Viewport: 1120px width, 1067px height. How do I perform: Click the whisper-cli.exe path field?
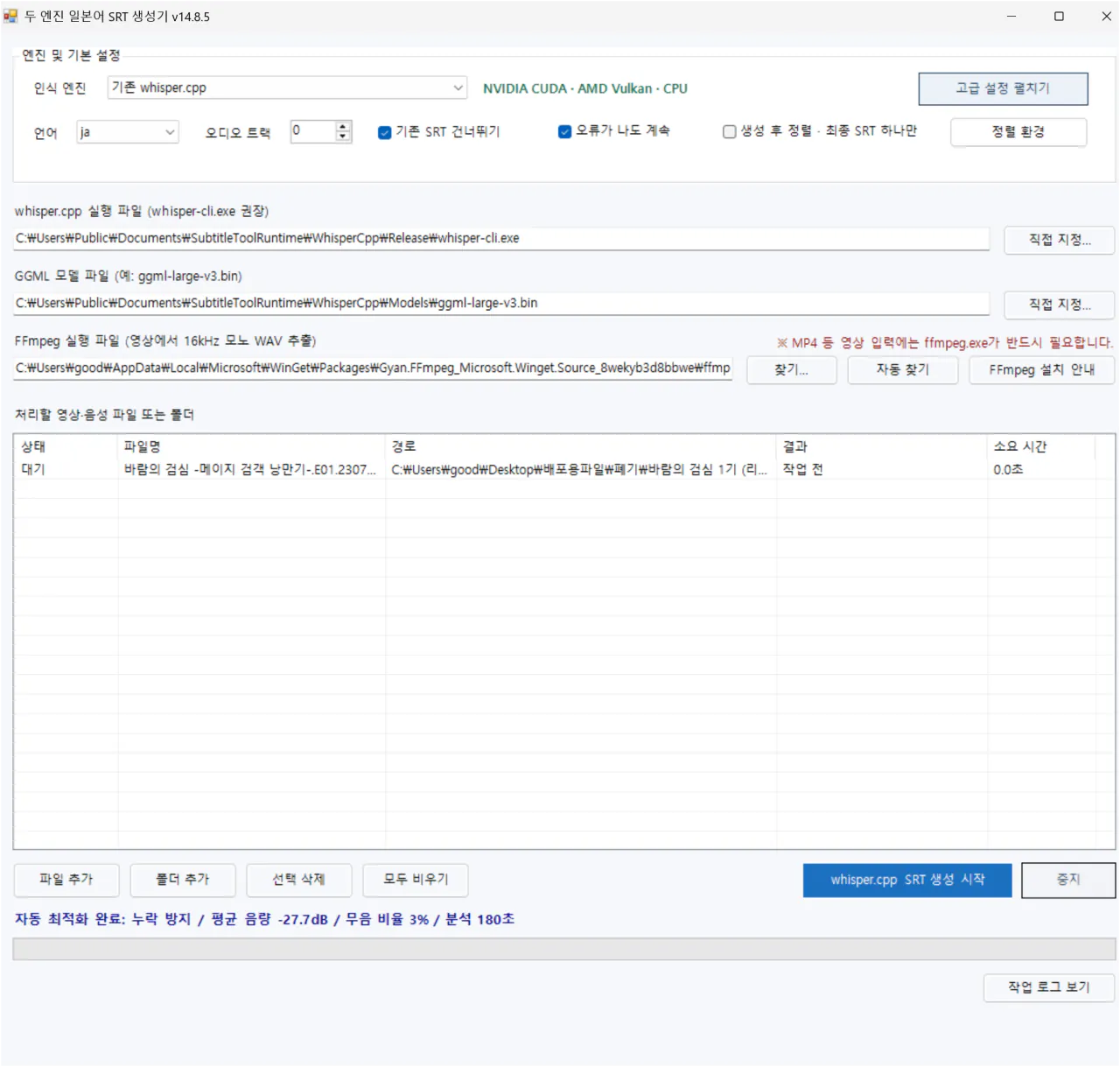[501, 238]
